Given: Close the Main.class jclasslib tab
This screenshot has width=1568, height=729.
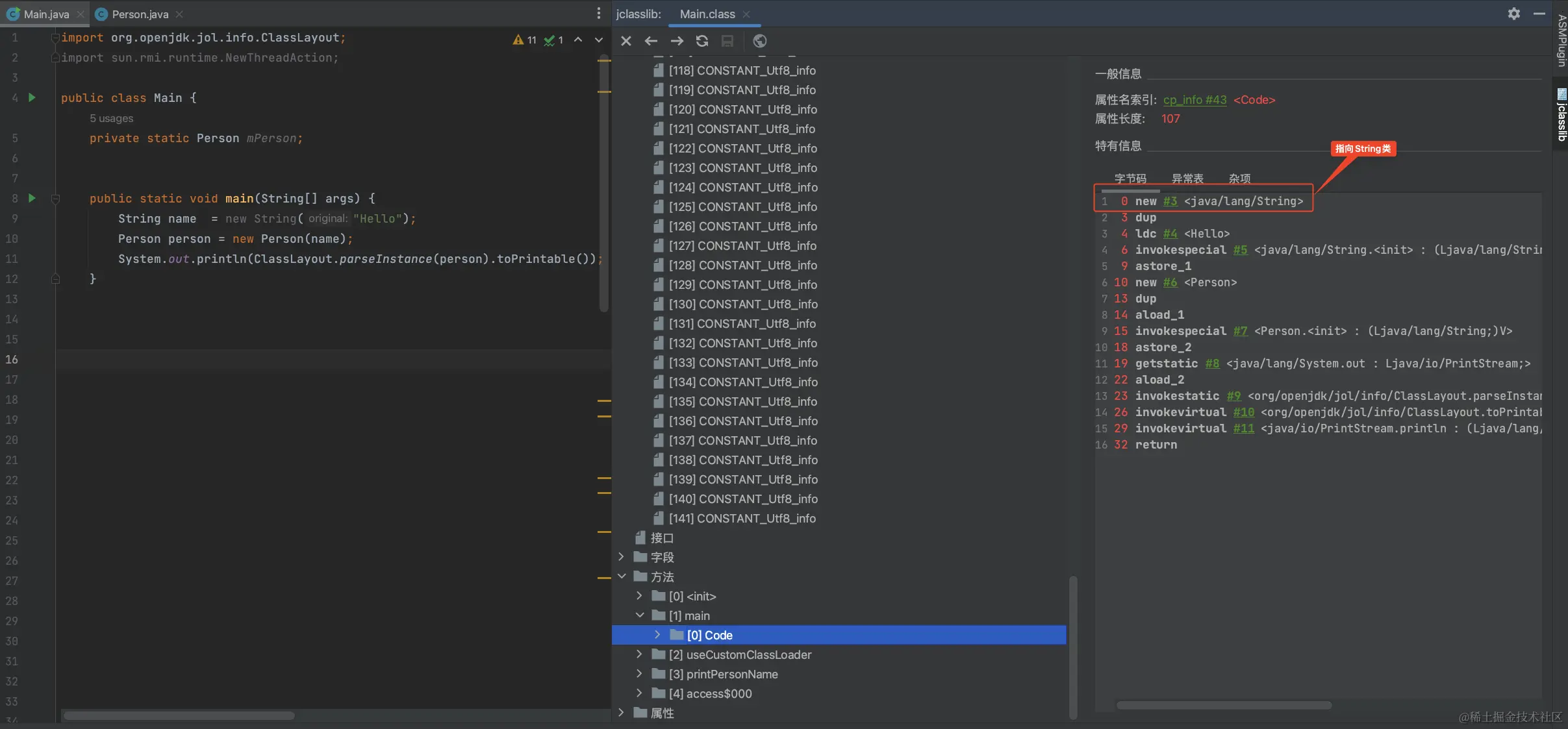Looking at the screenshot, I should click(x=746, y=14).
